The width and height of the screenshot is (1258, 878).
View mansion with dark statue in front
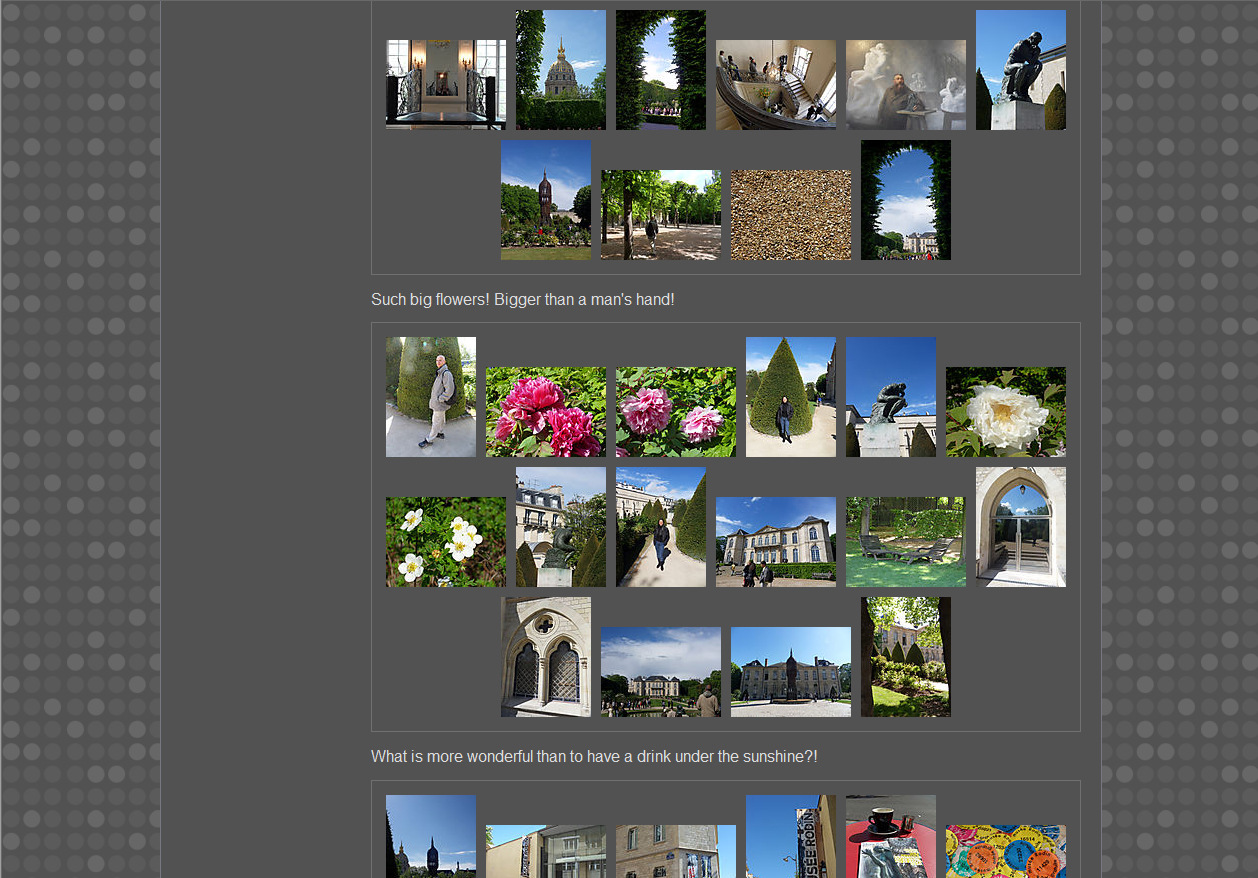pos(790,671)
